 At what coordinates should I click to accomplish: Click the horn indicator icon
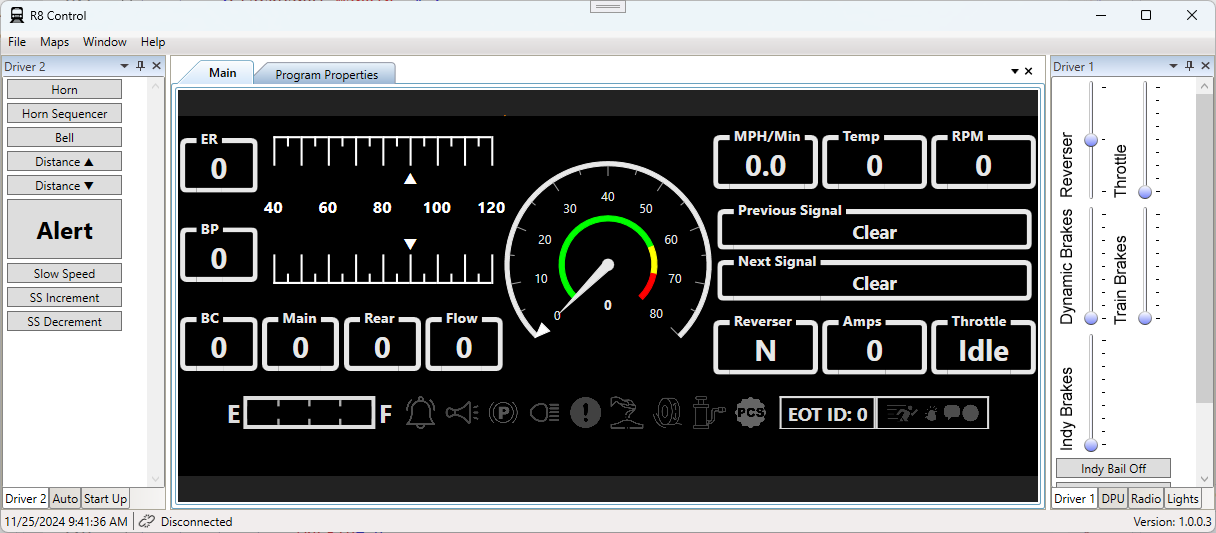click(x=461, y=412)
